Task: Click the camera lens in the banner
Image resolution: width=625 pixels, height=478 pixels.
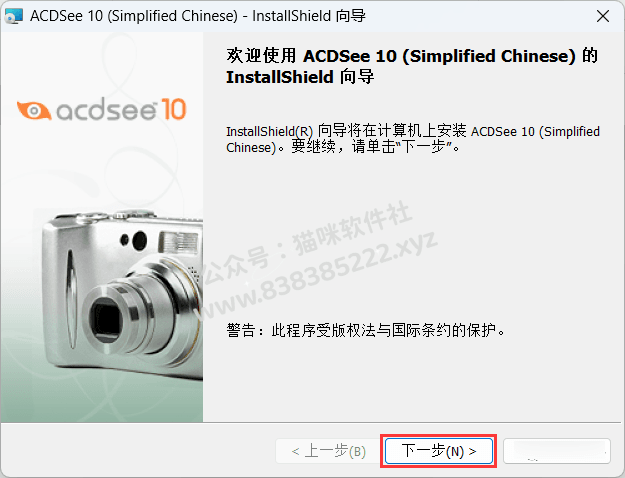Action: click(x=108, y=318)
